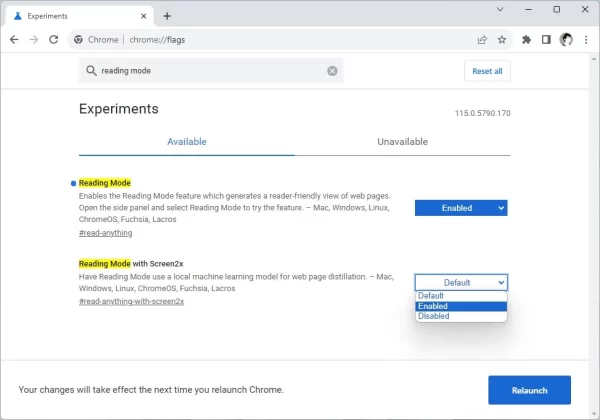Screen dimensions: 600x420
Task: Open the #read-anything link
Action: [x=106, y=233]
